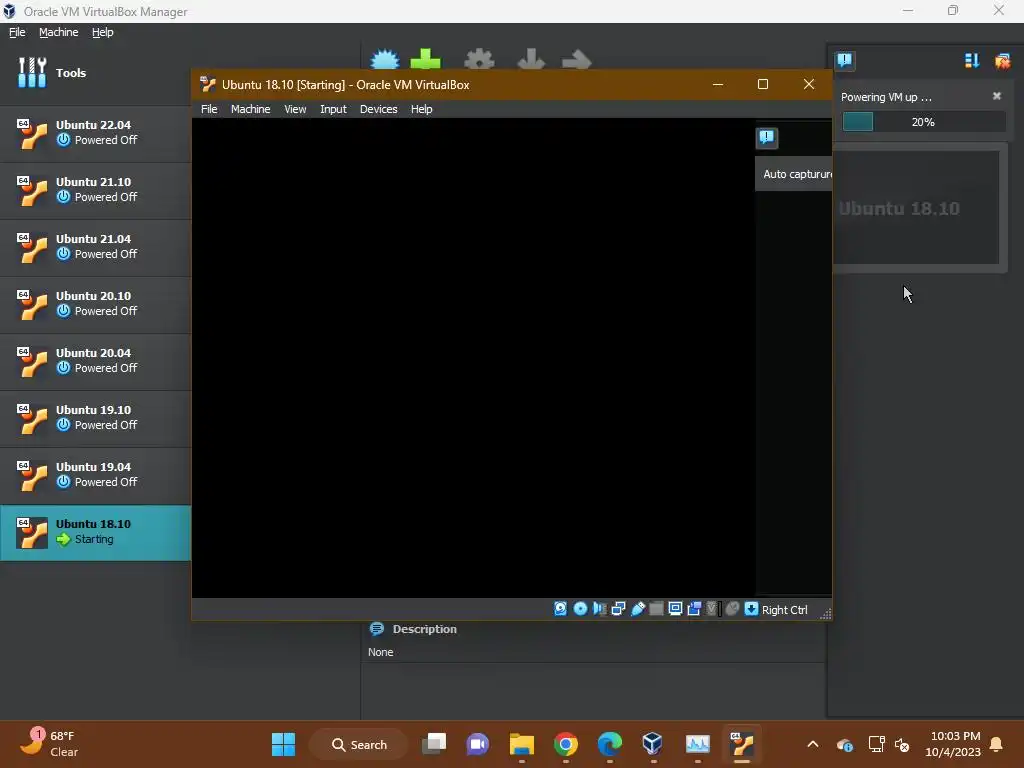Open the taskbar clock and date
1024x768 pixels.
(x=953, y=744)
